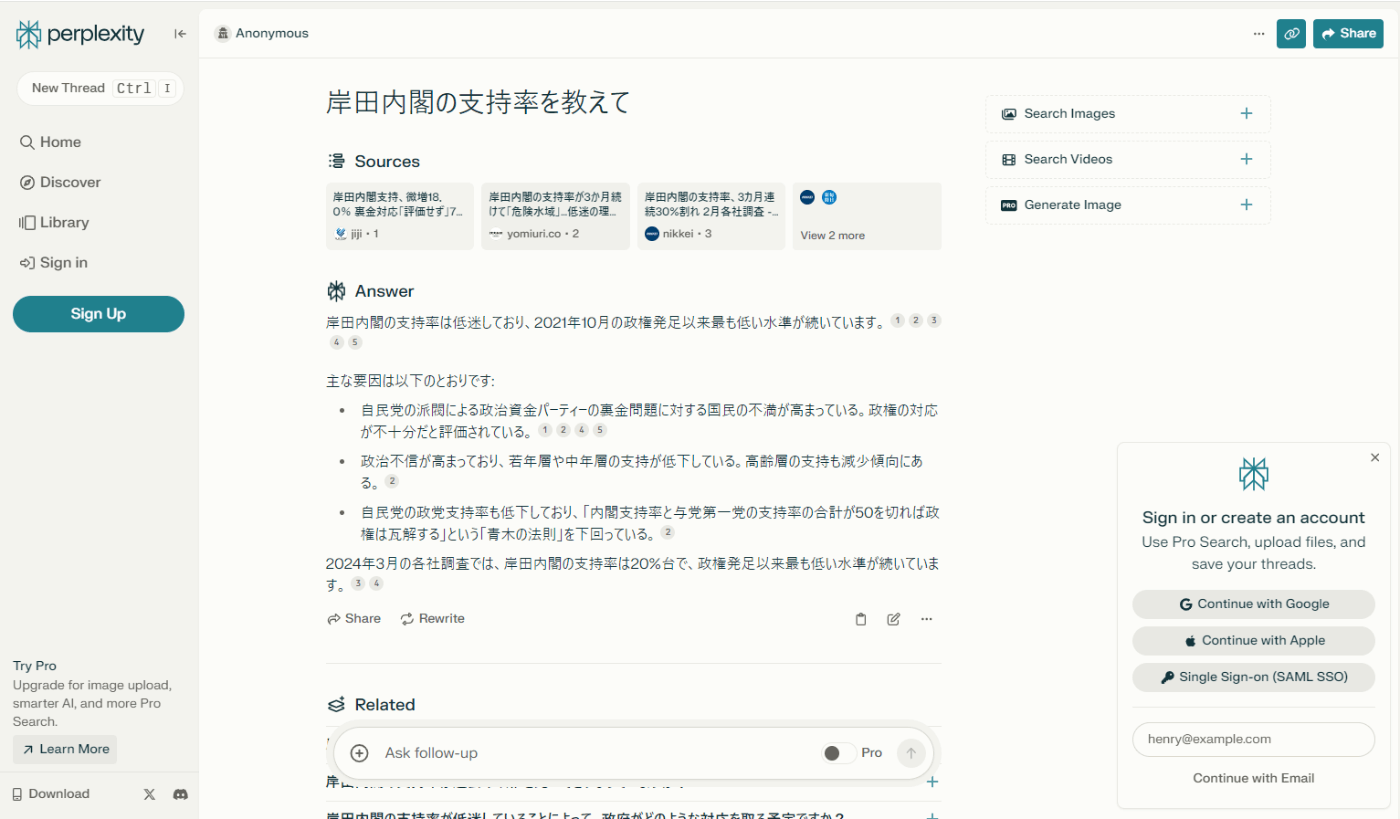Image resolution: width=1400 pixels, height=819 pixels.
Task: Click the Sign Up button
Action: (x=98, y=314)
